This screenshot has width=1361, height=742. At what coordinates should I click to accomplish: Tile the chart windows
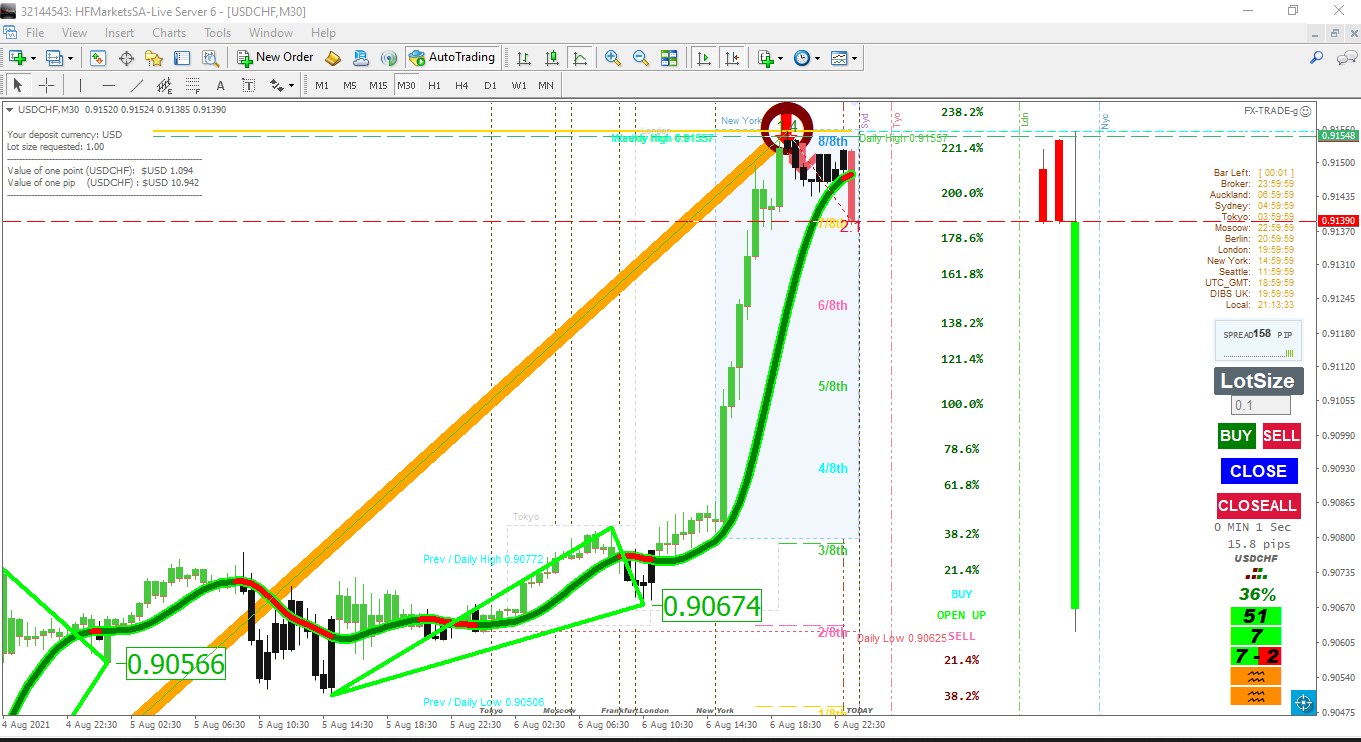pyautogui.click(x=669, y=58)
